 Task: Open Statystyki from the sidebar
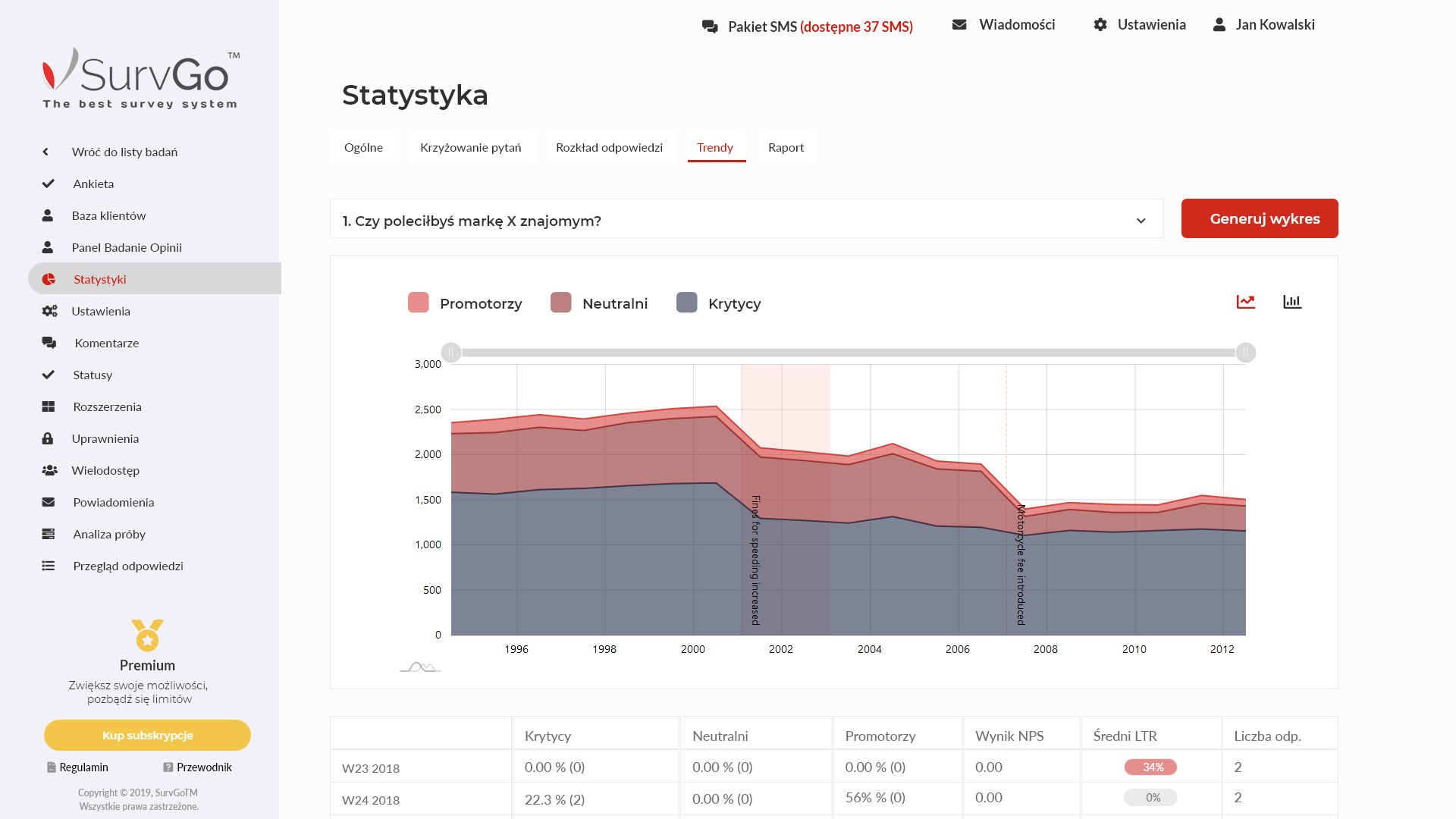(x=99, y=279)
